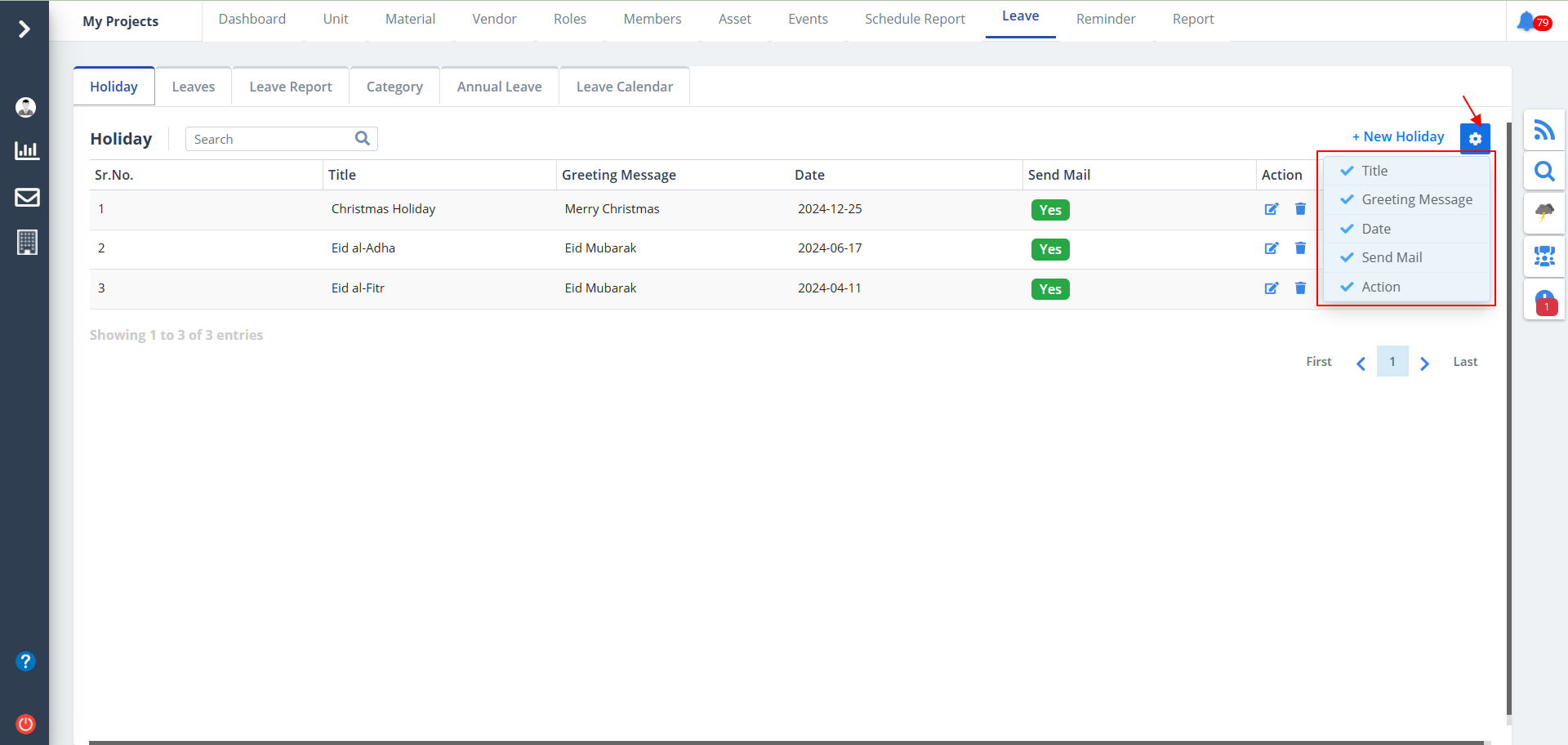Open the mail envelope icon in sidebar
Image resolution: width=1568 pixels, height=745 pixels.
pos(27,197)
